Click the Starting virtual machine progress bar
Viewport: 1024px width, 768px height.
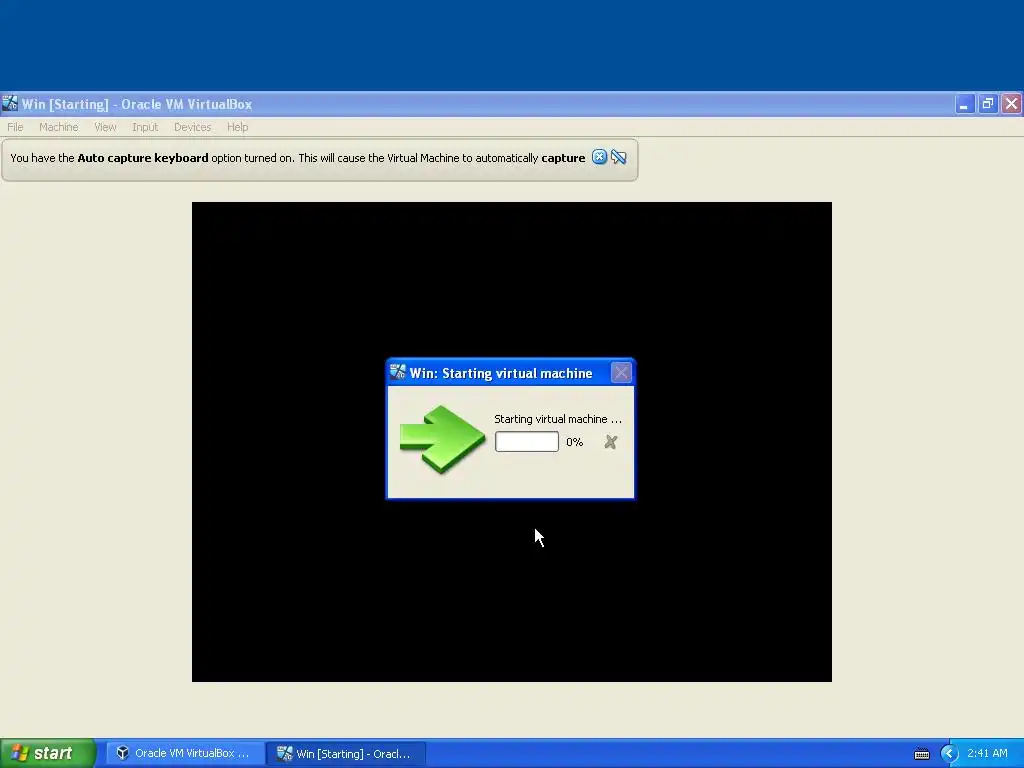pyautogui.click(x=526, y=441)
